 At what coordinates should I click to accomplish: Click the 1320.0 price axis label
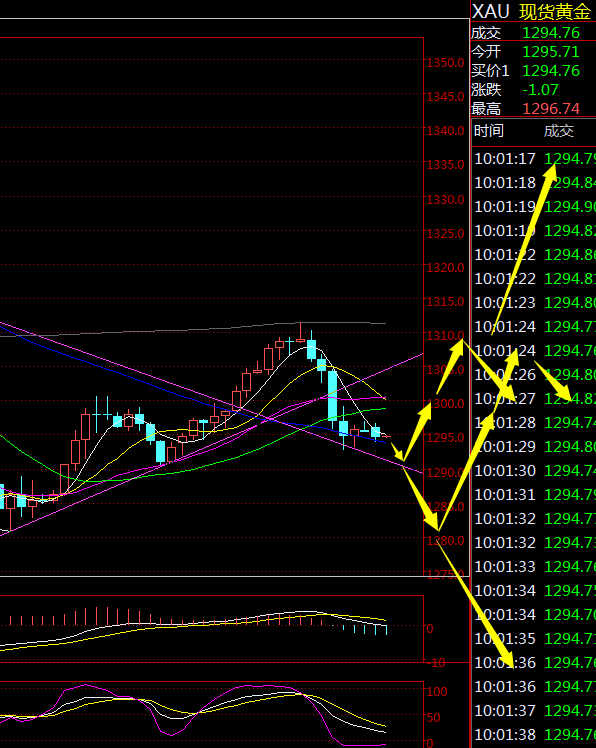(x=445, y=268)
